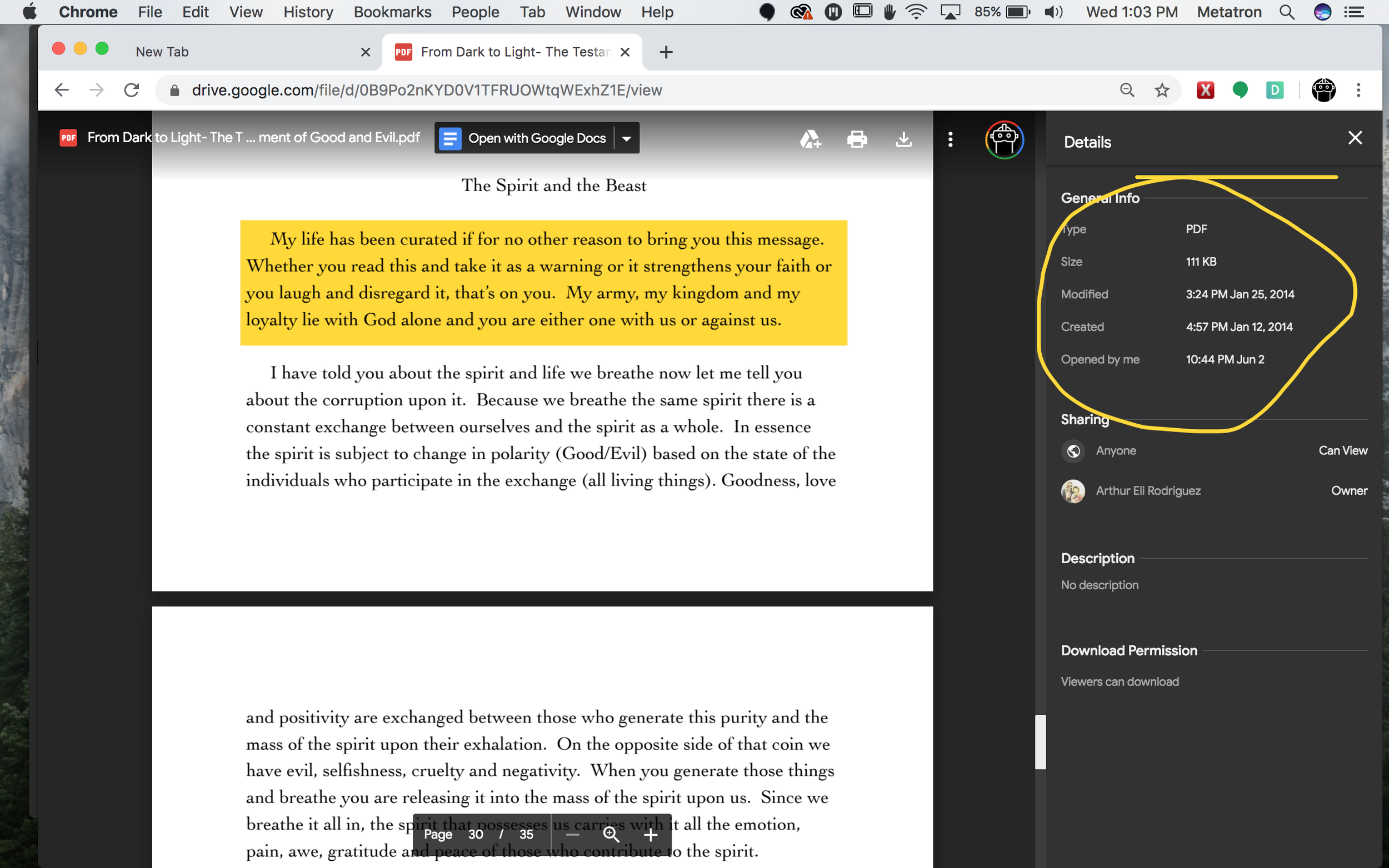Image resolution: width=1389 pixels, height=868 pixels.
Task: Zoom in with the plus button
Action: tap(651, 834)
